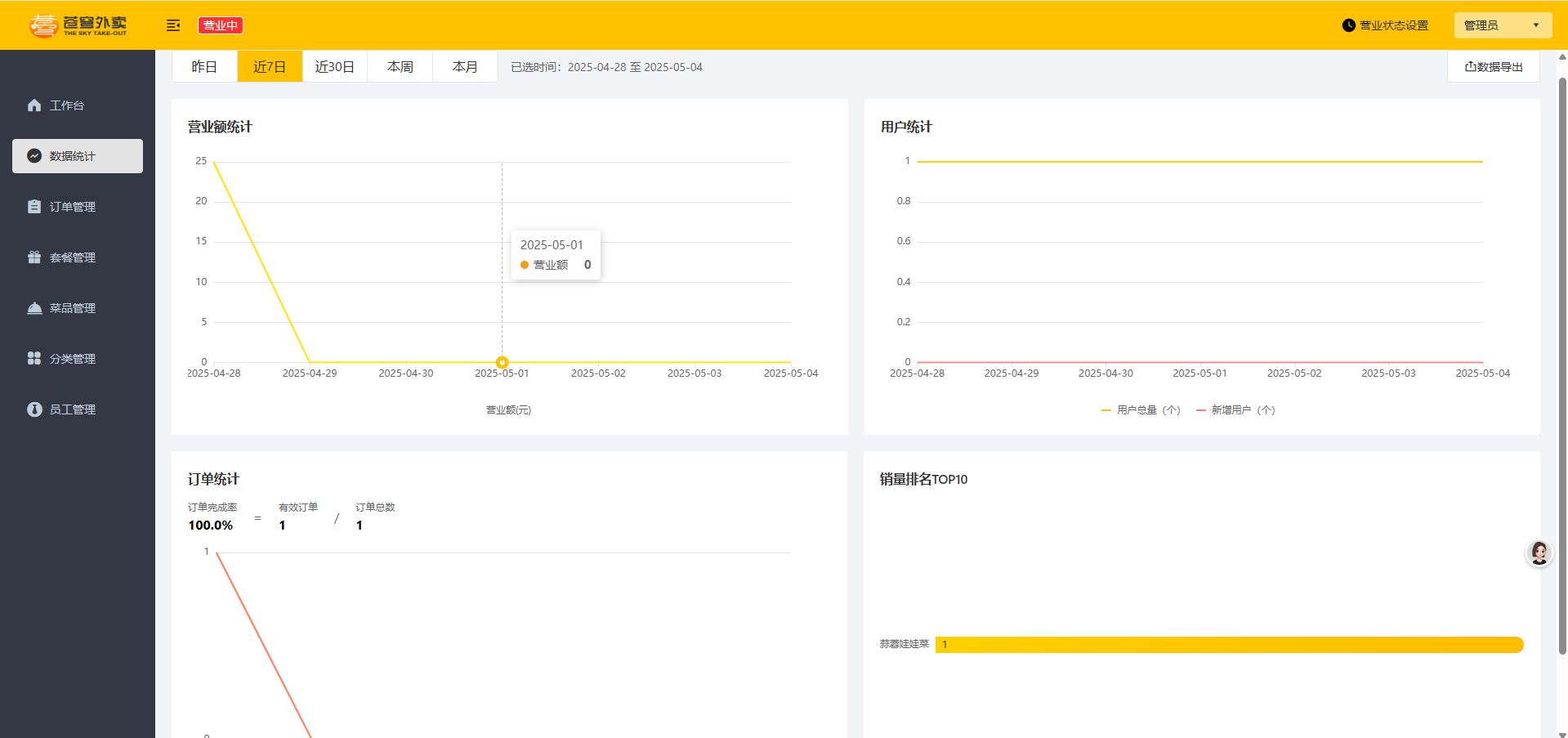Click the 订单管理 clipboard icon
The width and height of the screenshot is (1568, 738).
[x=34, y=207]
